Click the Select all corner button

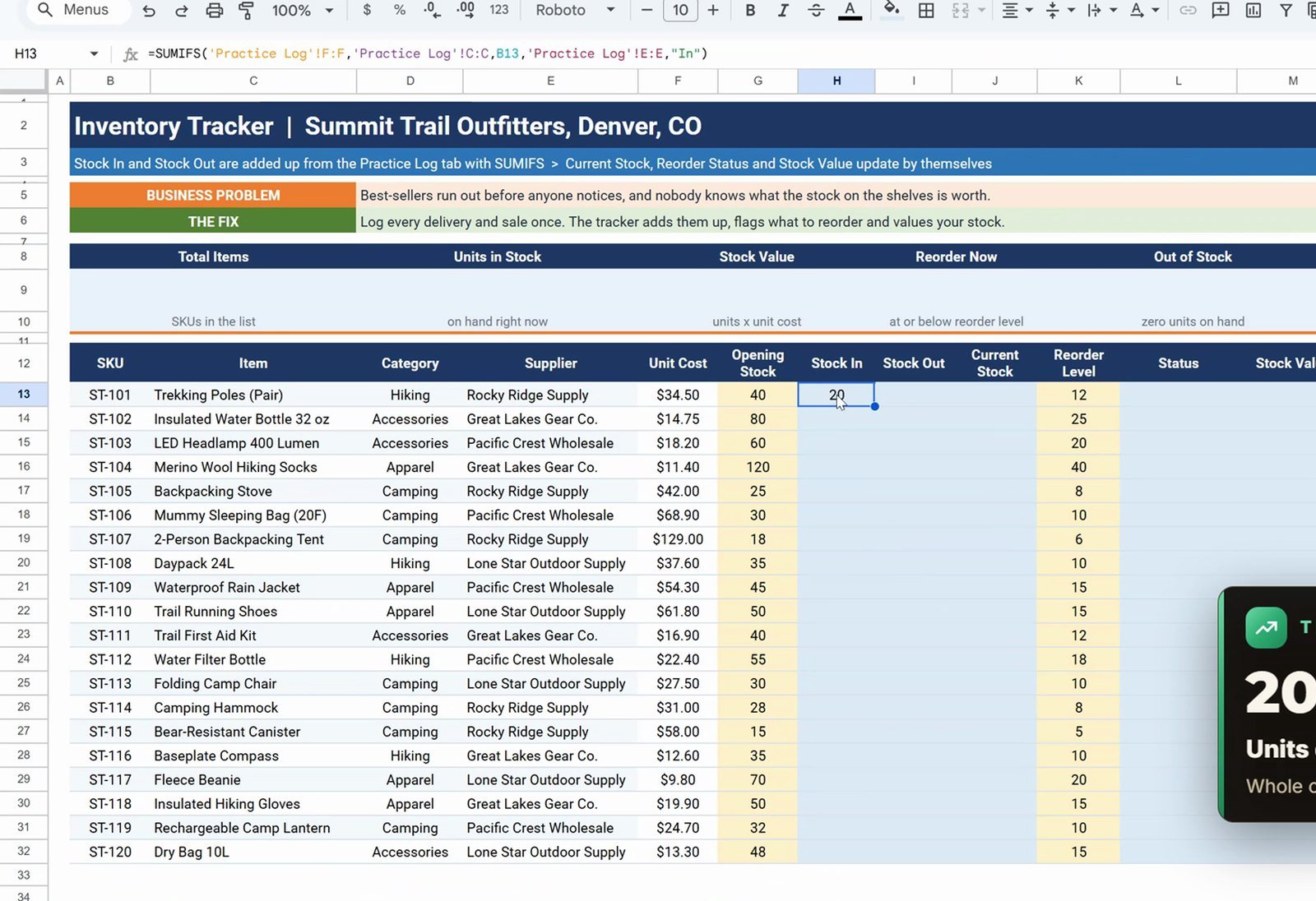tap(23, 80)
